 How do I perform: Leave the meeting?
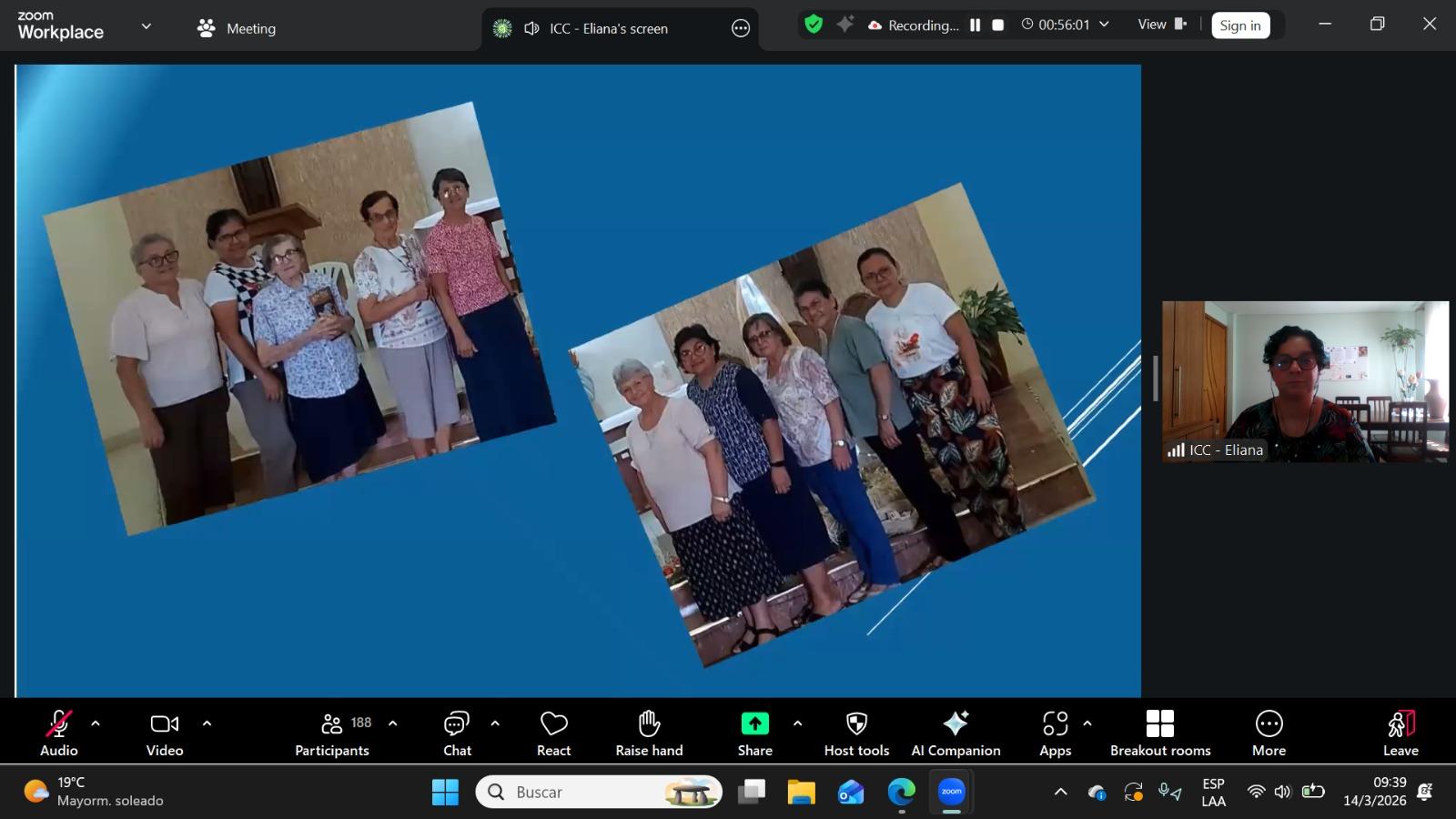tap(1400, 733)
